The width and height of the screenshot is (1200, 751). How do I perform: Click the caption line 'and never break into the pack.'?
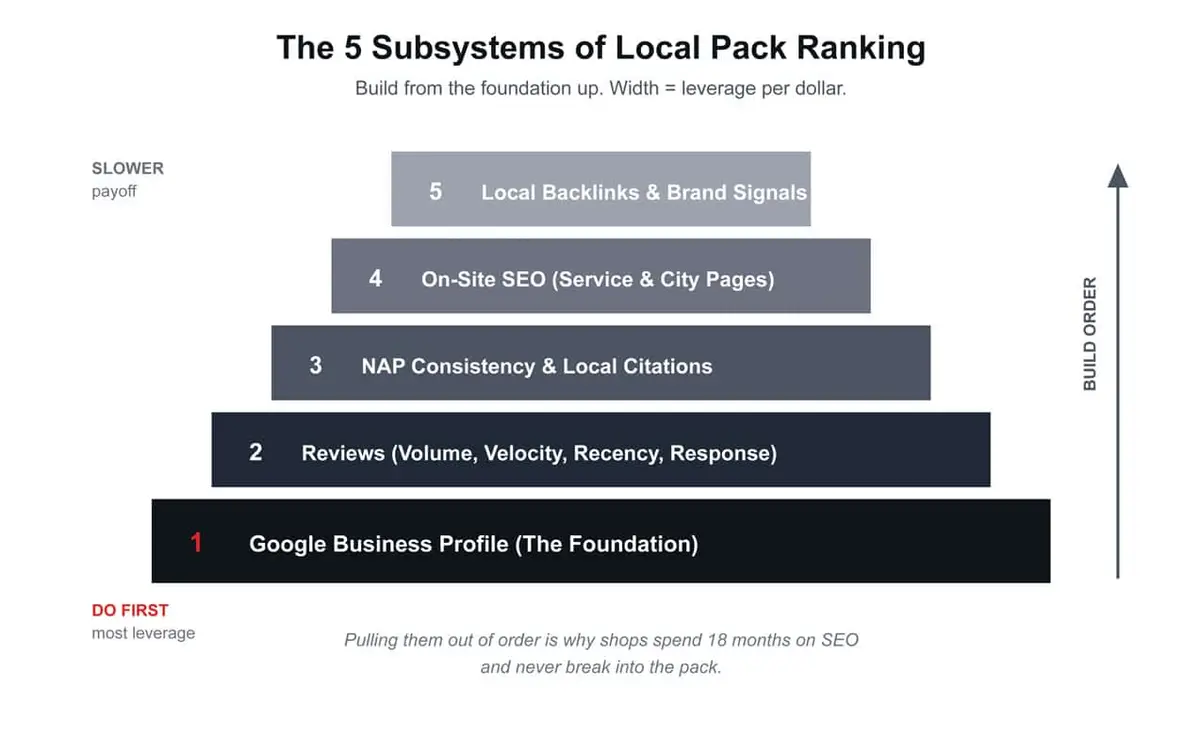coord(601,667)
